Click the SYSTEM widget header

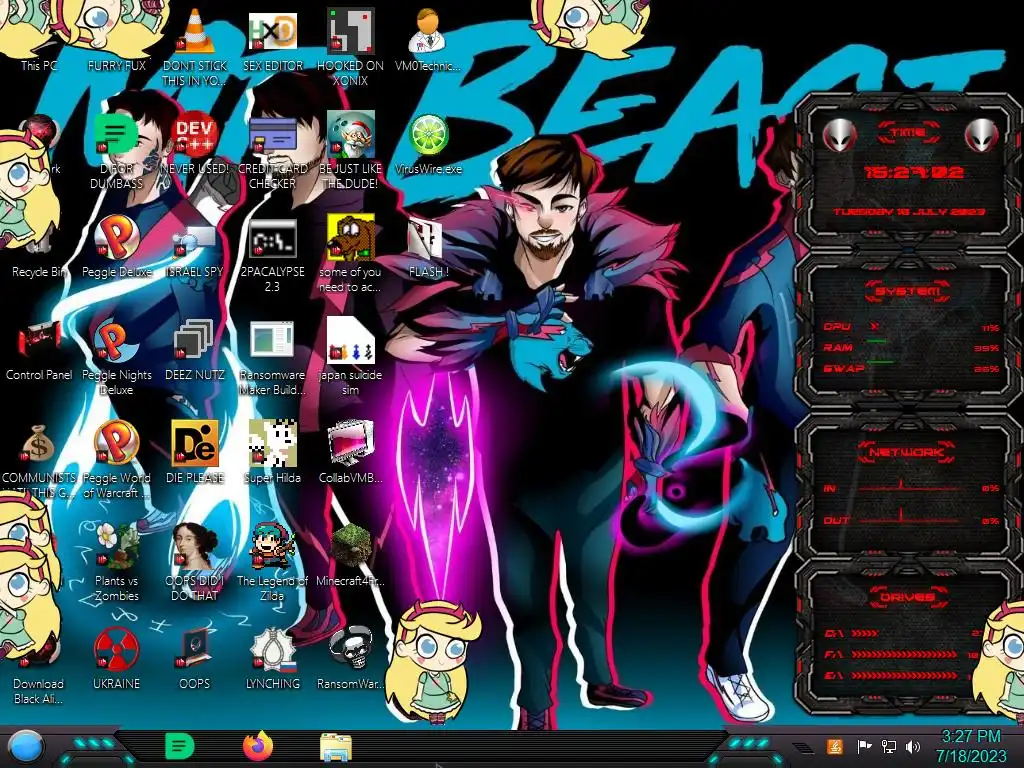click(908, 291)
